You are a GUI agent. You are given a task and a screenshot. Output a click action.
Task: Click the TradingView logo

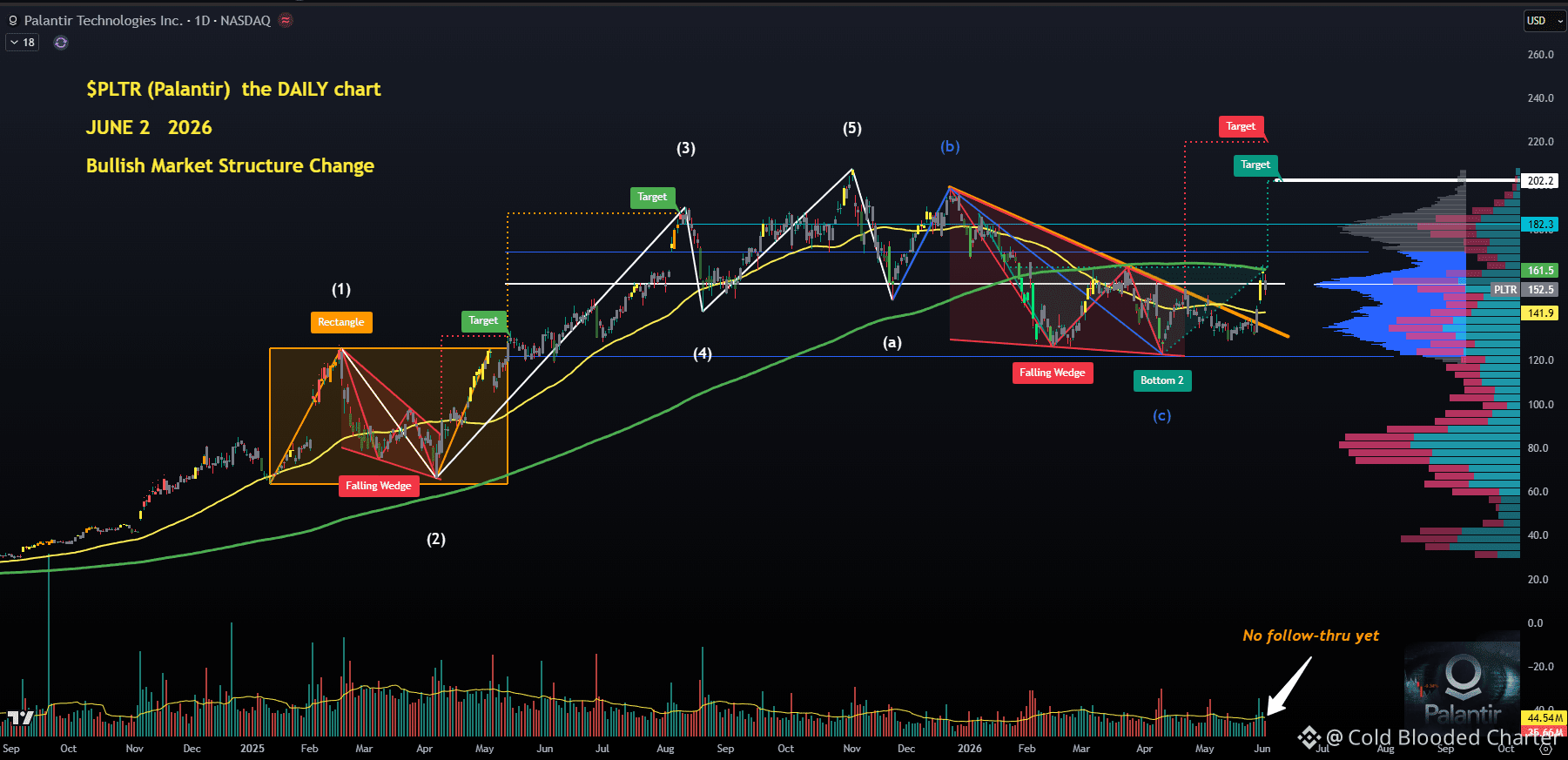pos(20,717)
